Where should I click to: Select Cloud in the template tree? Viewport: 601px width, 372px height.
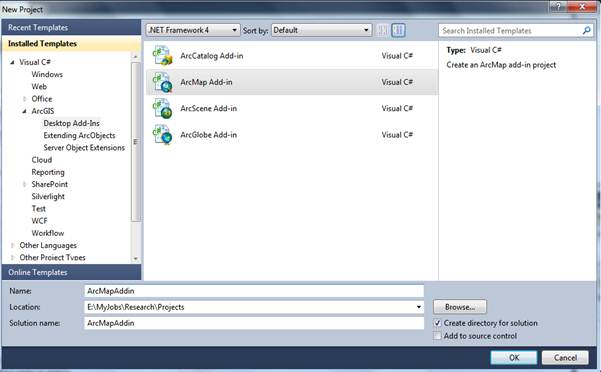(x=42, y=160)
